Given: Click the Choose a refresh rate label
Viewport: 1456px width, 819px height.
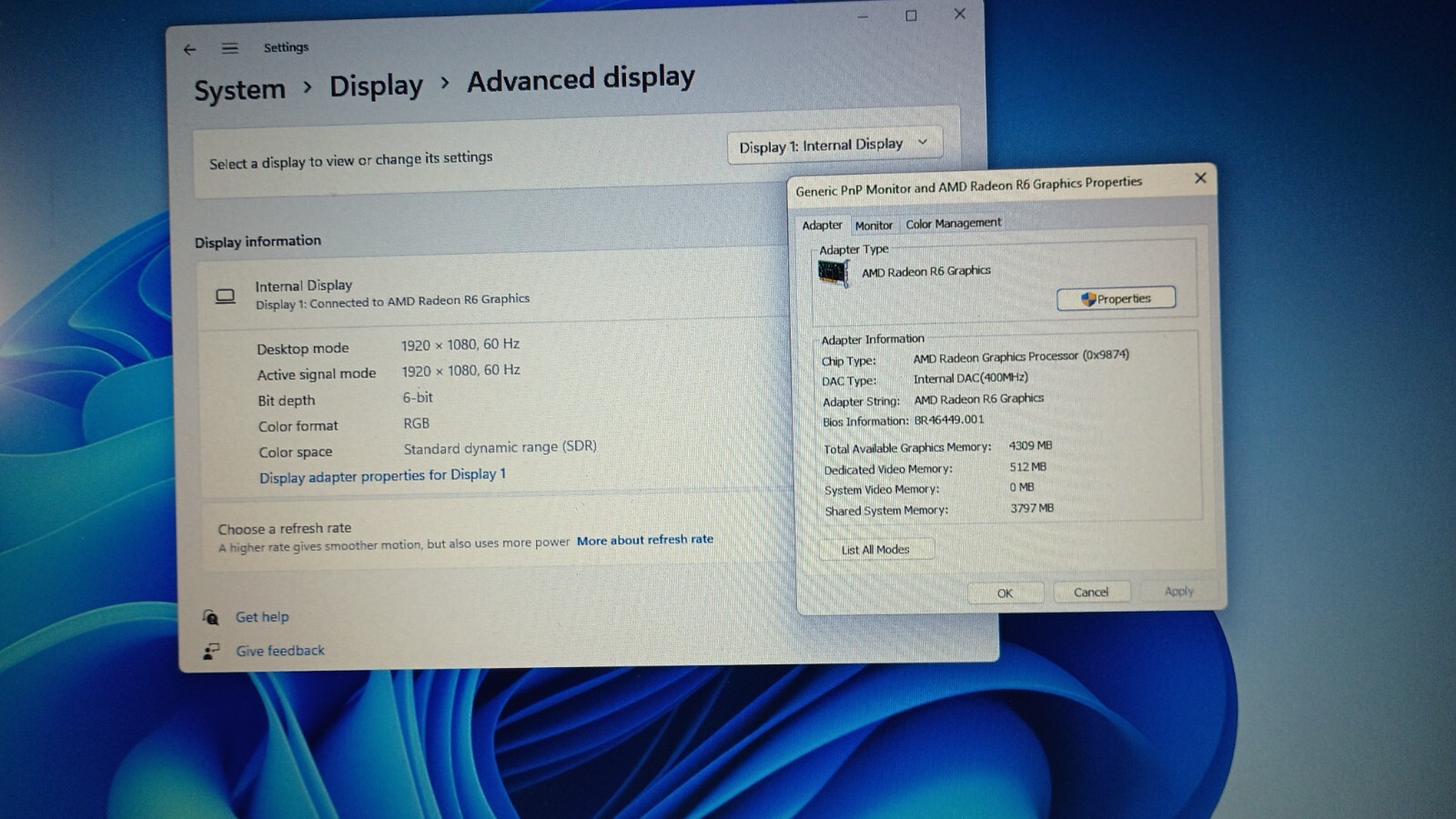Looking at the screenshot, I should [x=284, y=529].
